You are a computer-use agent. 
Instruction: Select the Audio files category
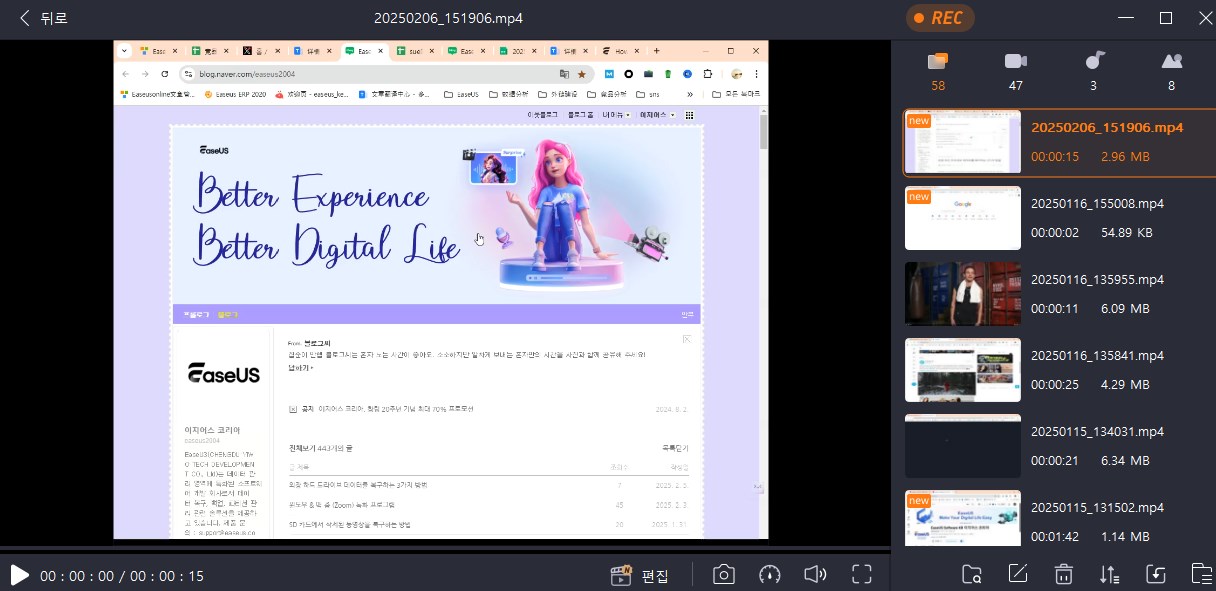(x=1093, y=70)
